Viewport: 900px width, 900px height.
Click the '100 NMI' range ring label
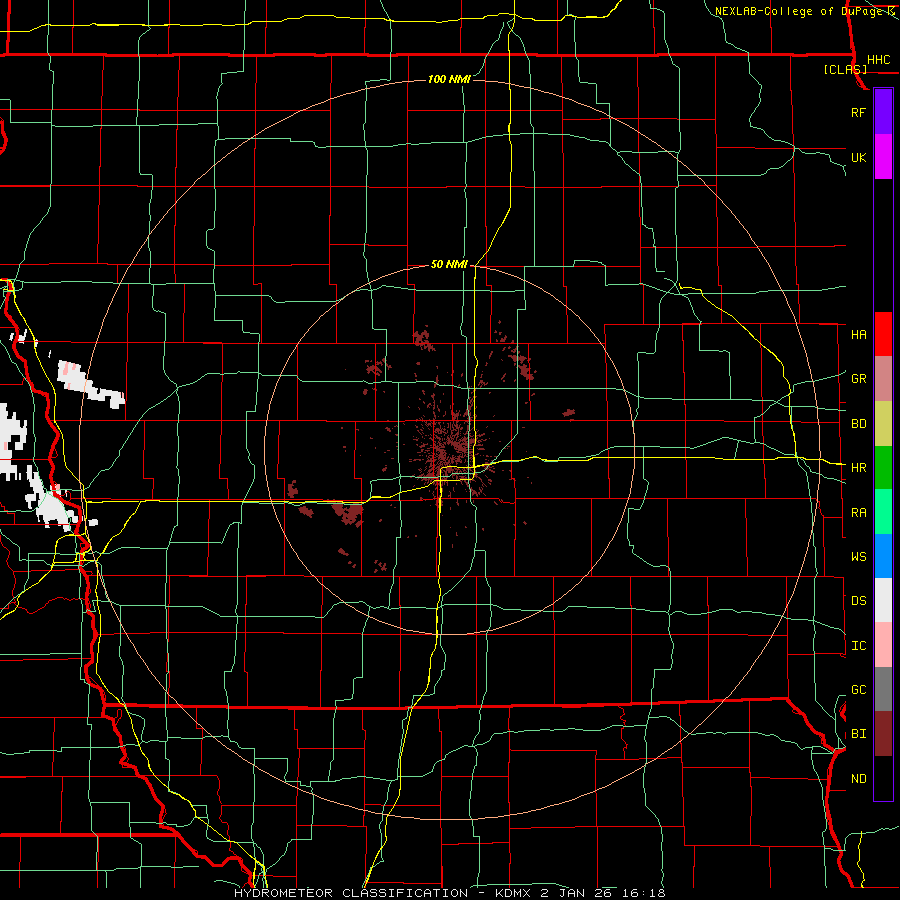(x=449, y=79)
